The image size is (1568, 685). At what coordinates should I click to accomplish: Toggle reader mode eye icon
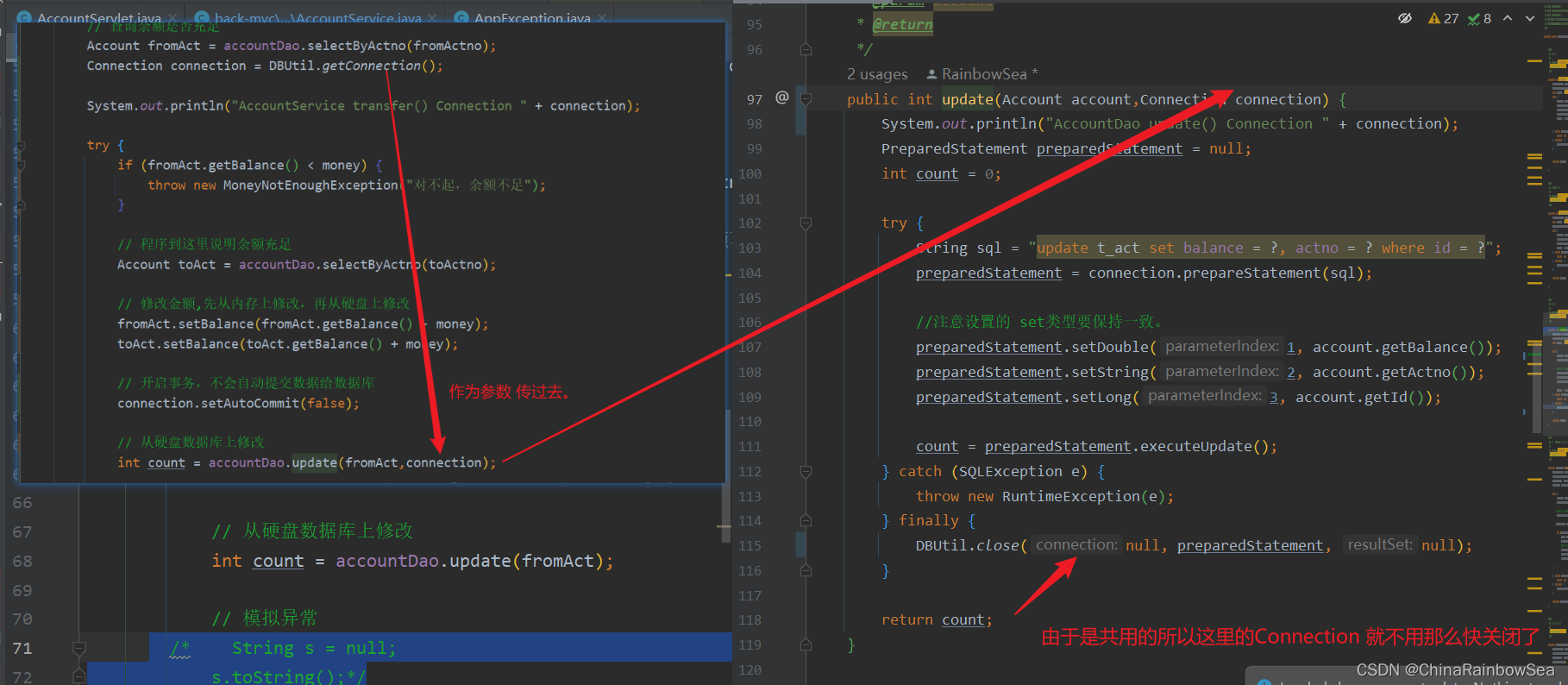pyautogui.click(x=1405, y=18)
